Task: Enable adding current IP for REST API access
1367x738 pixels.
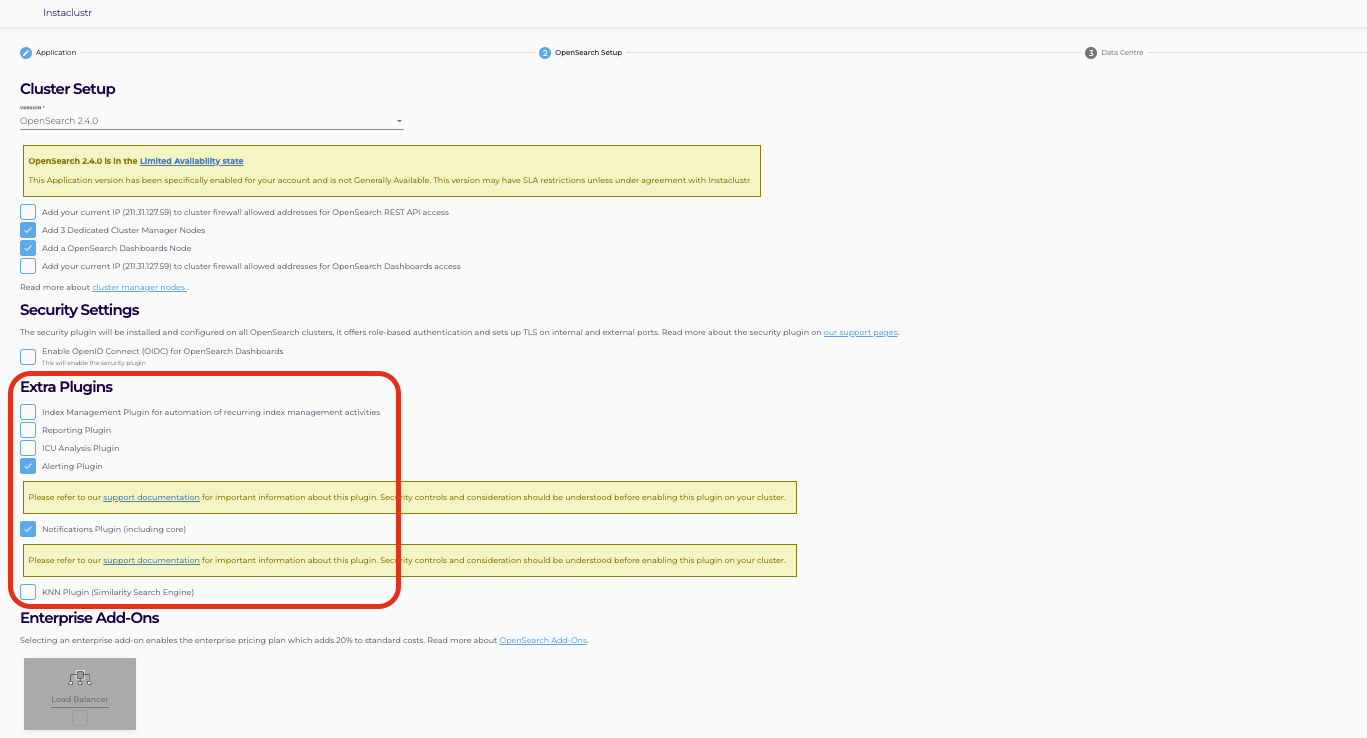Action: point(28,212)
